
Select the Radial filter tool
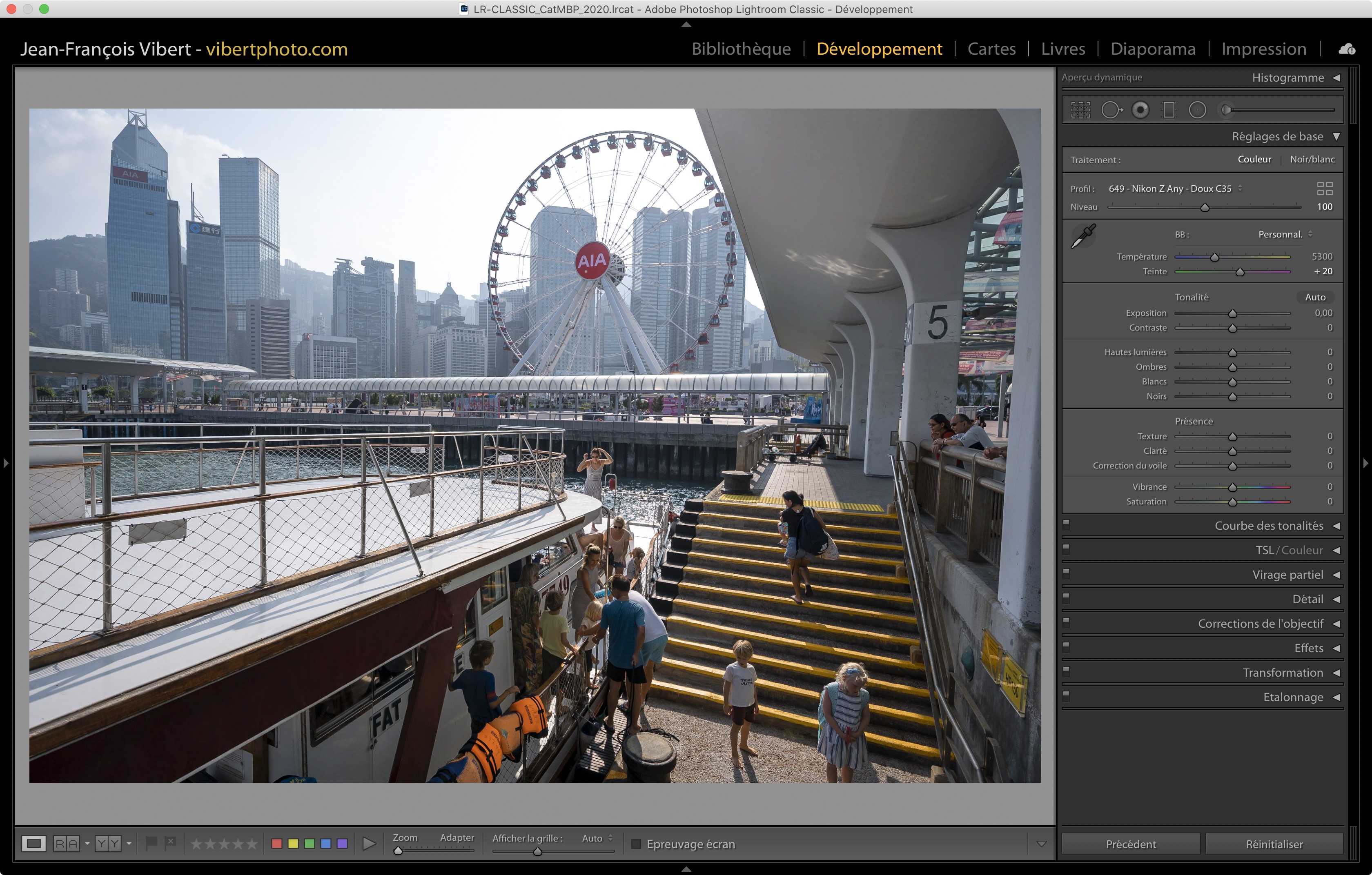pyautogui.click(x=1197, y=110)
